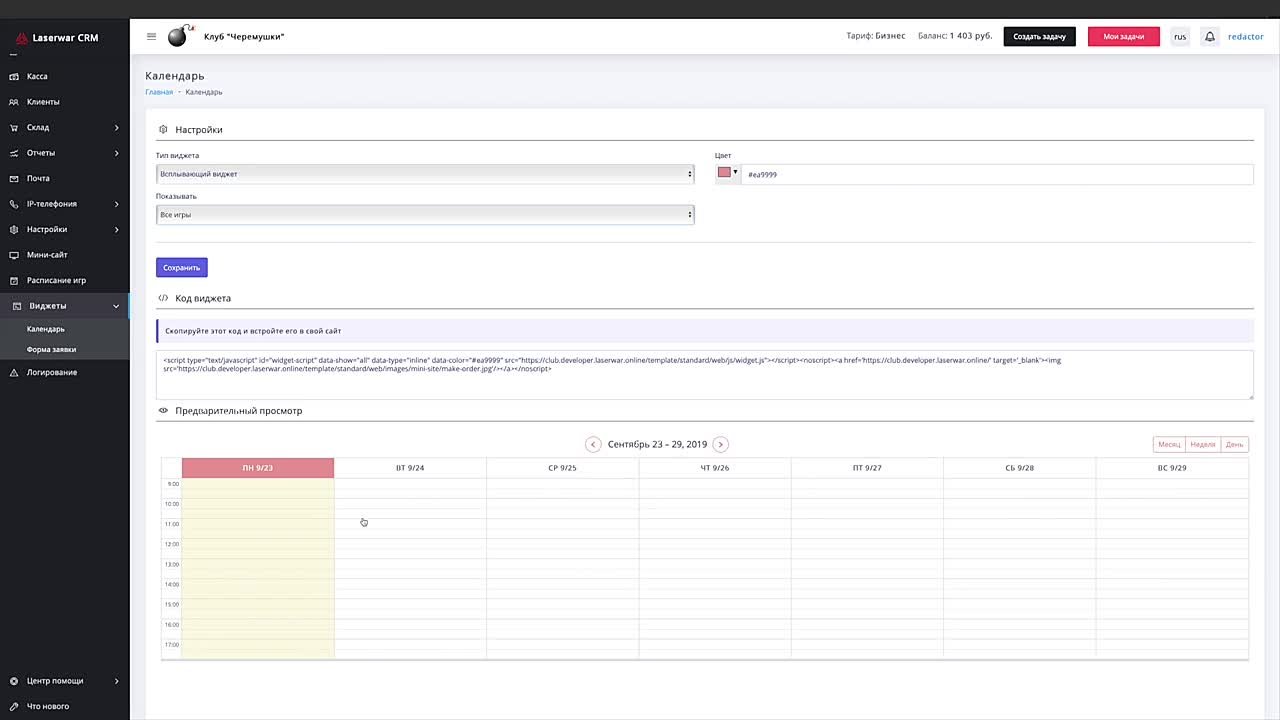This screenshot has height=720, width=1280.
Task: Click the 17:00 time label
Action: pos(172,645)
